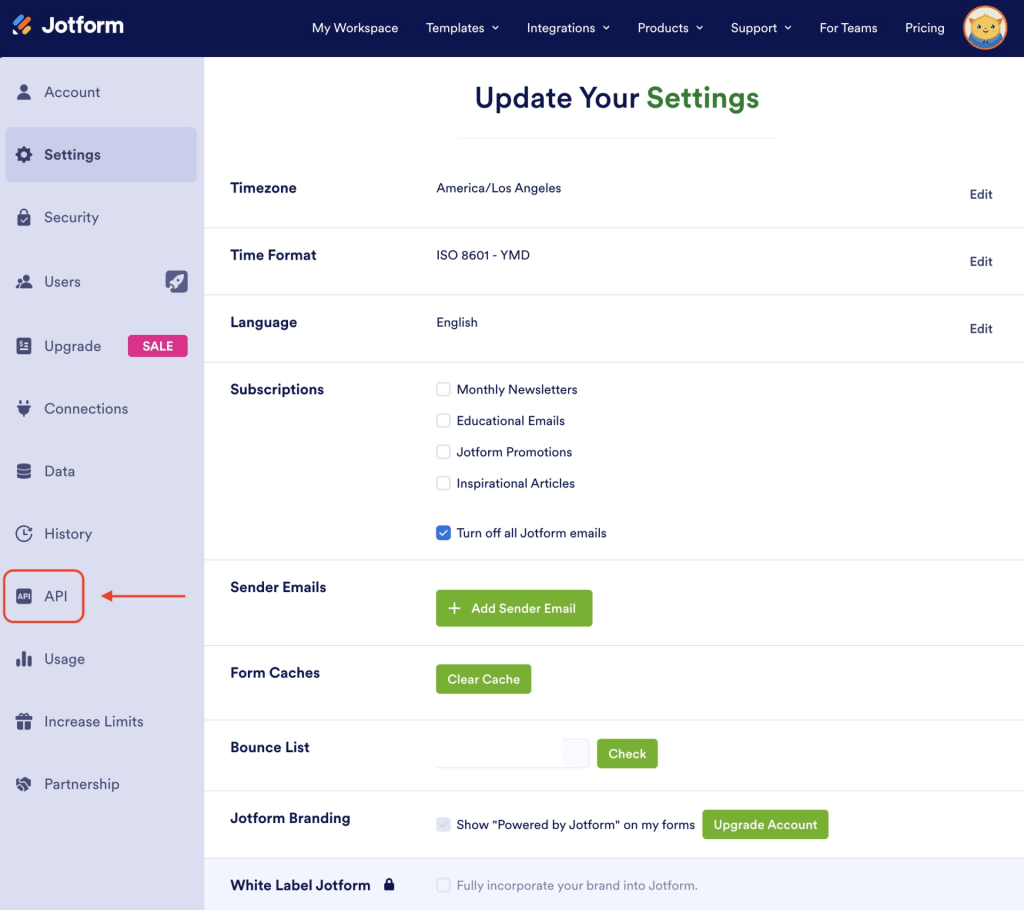Uncheck Turn off all Jotform emails

(443, 533)
